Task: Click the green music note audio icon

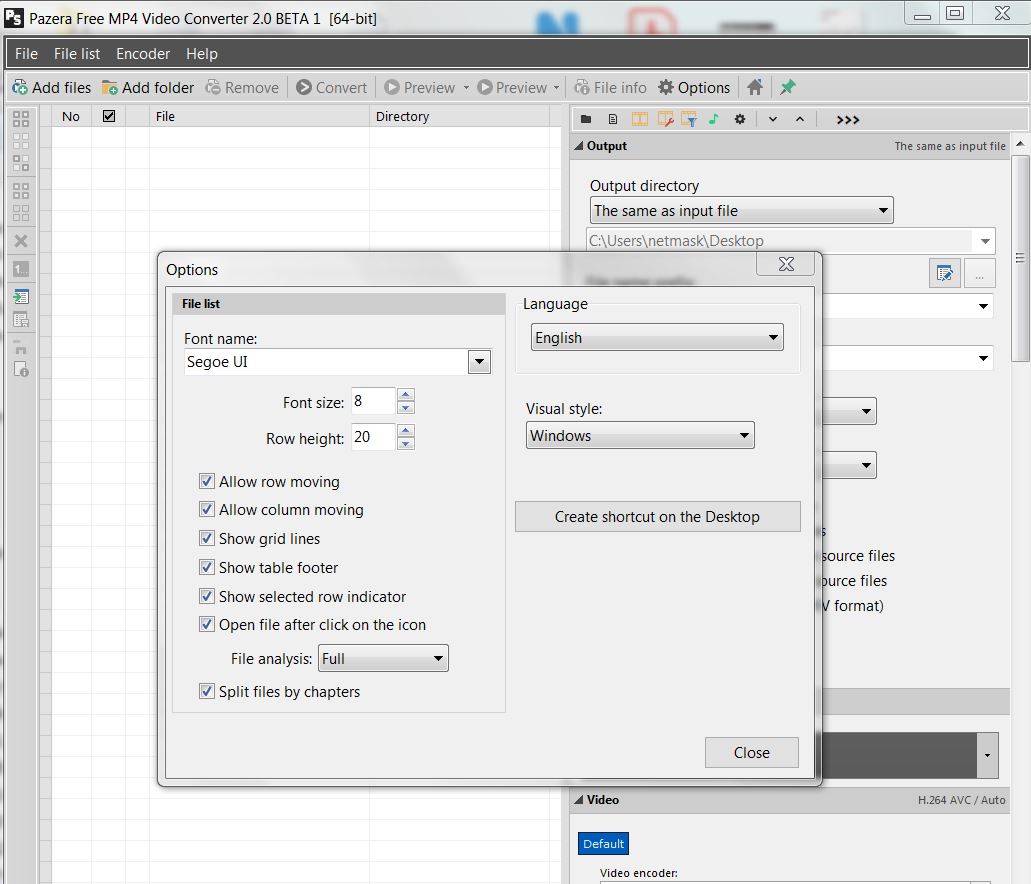Action: 713,119
